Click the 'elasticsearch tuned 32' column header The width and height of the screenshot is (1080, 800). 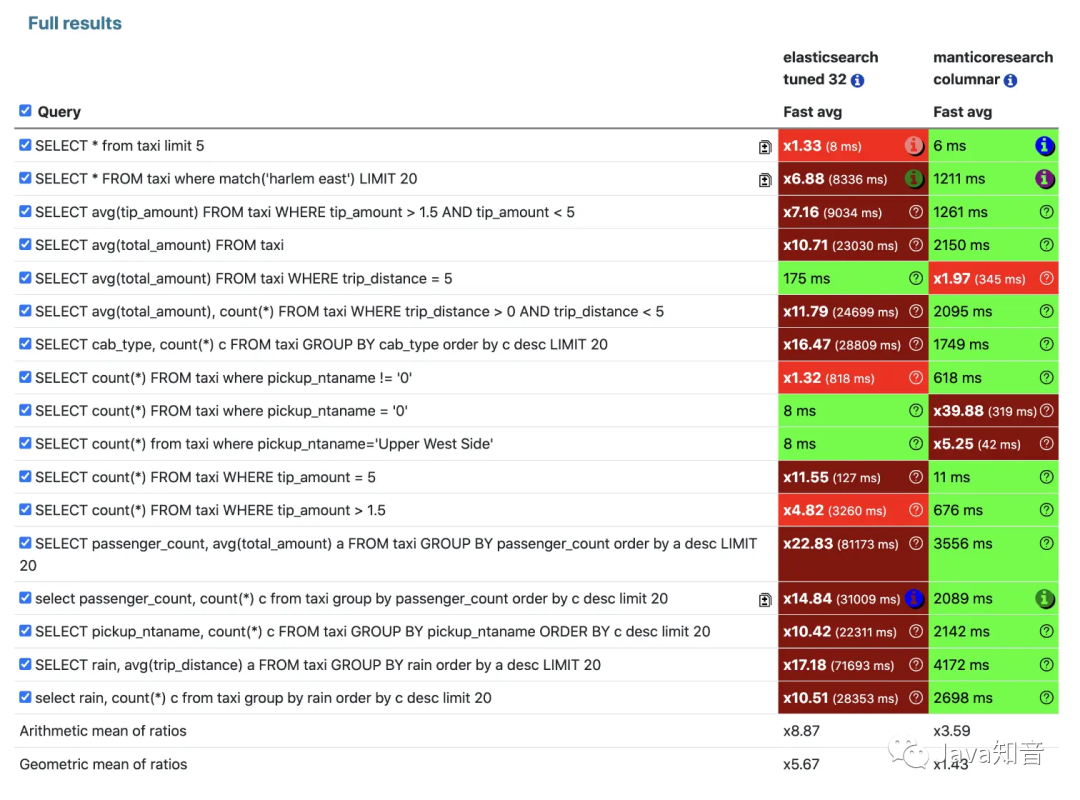point(831,68)
